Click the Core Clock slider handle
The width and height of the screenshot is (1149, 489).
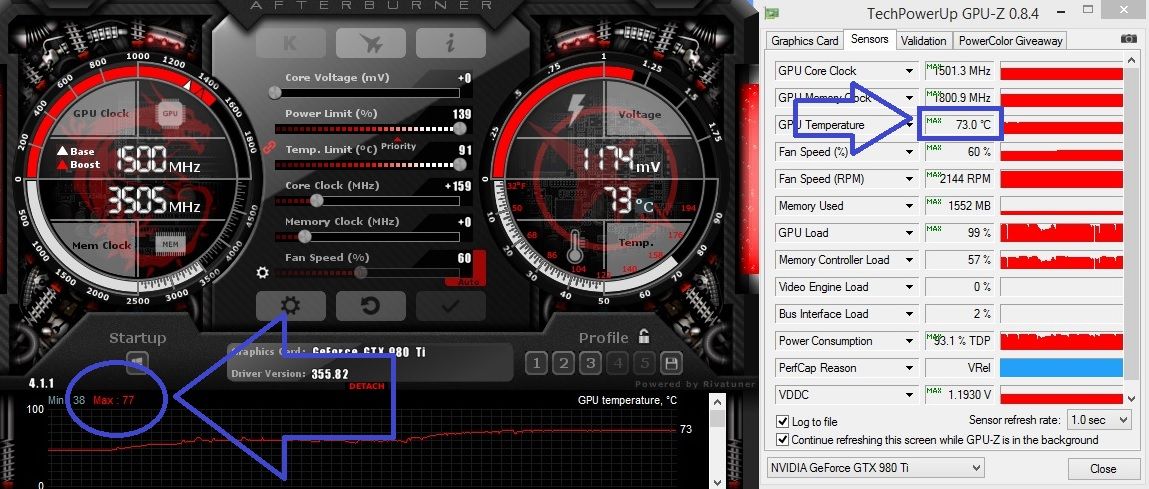317,200
